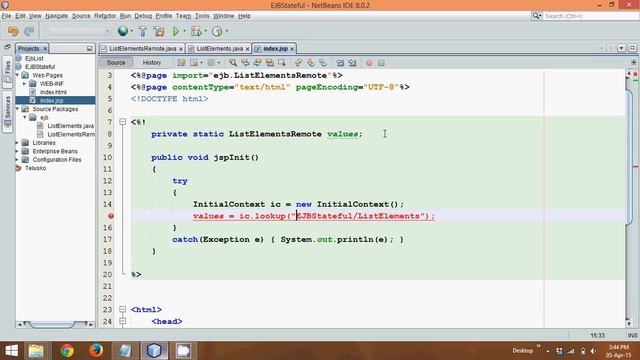Click the Find Selection magnifier icon
Image resolution: width=640 pixels, height=360 pixels.
pyautogui.click(x=233, y=63)
